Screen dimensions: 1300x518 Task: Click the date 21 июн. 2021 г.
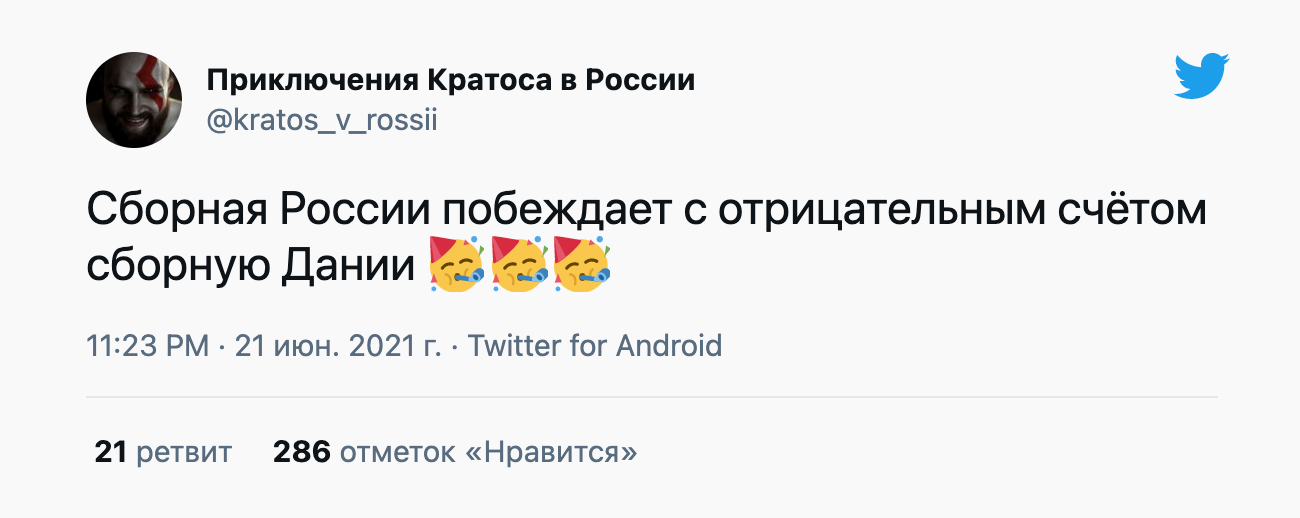339,346
